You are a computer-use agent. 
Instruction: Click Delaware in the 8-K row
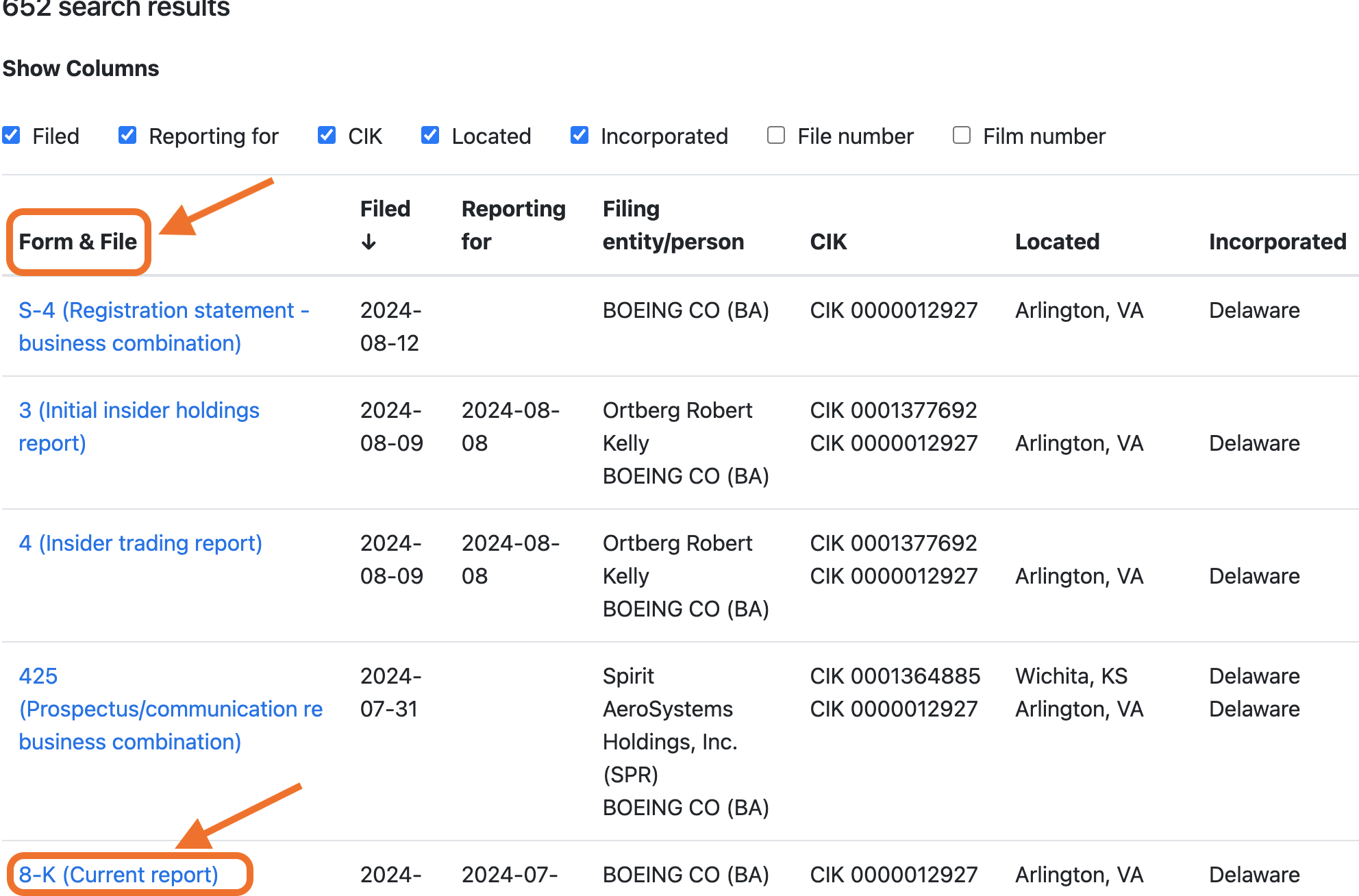(x=1254, y=875)
